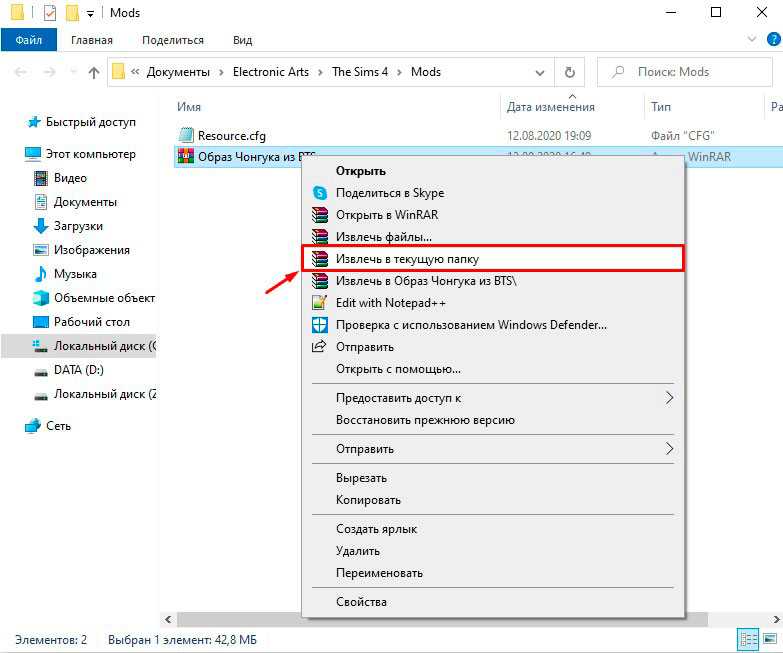Screen dimensions: 783x653
Task: Go to 'The Sims 4' in breadcrumb
Action: (x=360, y=72)
